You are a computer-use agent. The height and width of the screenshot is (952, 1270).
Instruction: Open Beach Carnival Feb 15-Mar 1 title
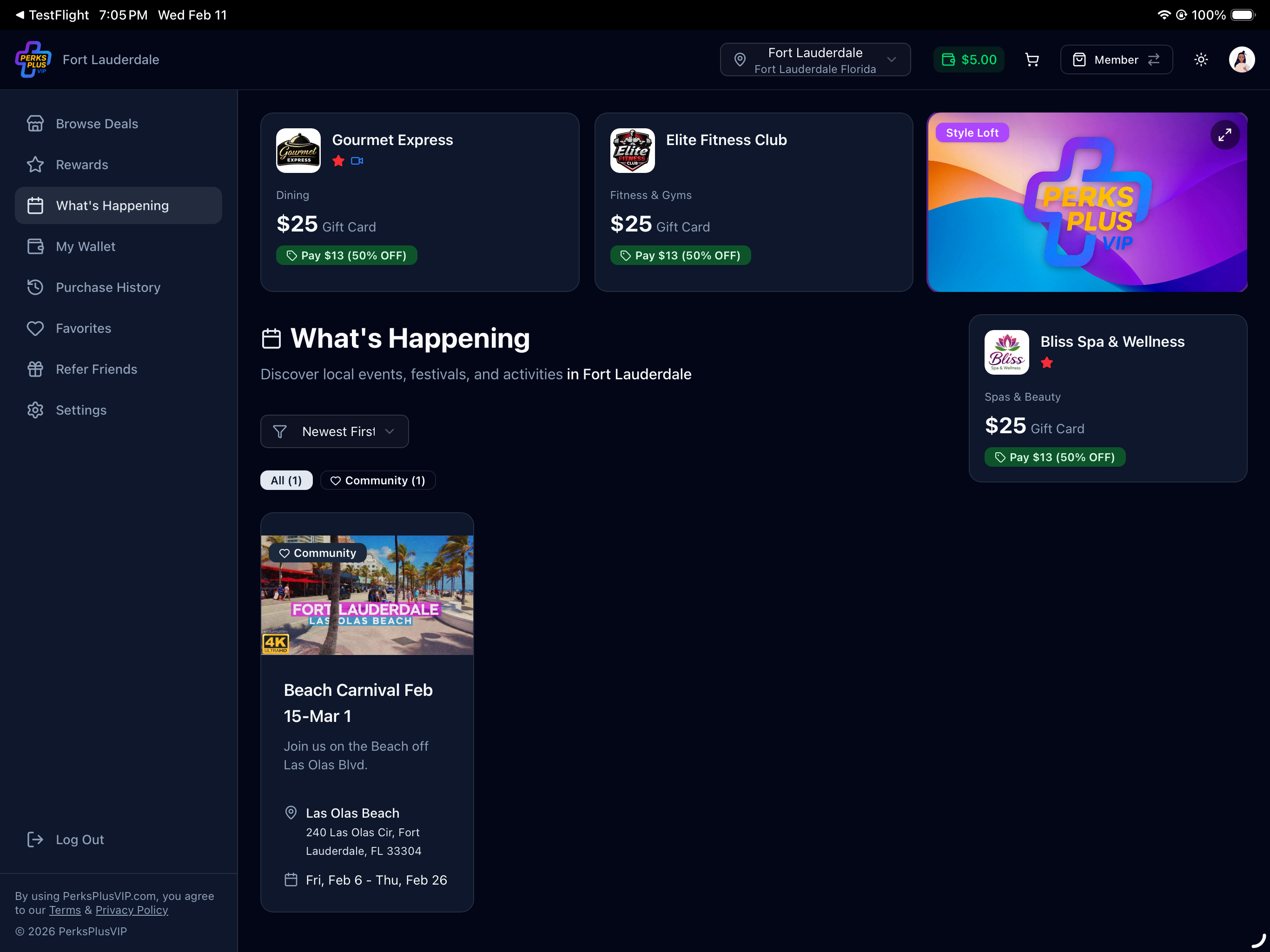coord(357,703)
